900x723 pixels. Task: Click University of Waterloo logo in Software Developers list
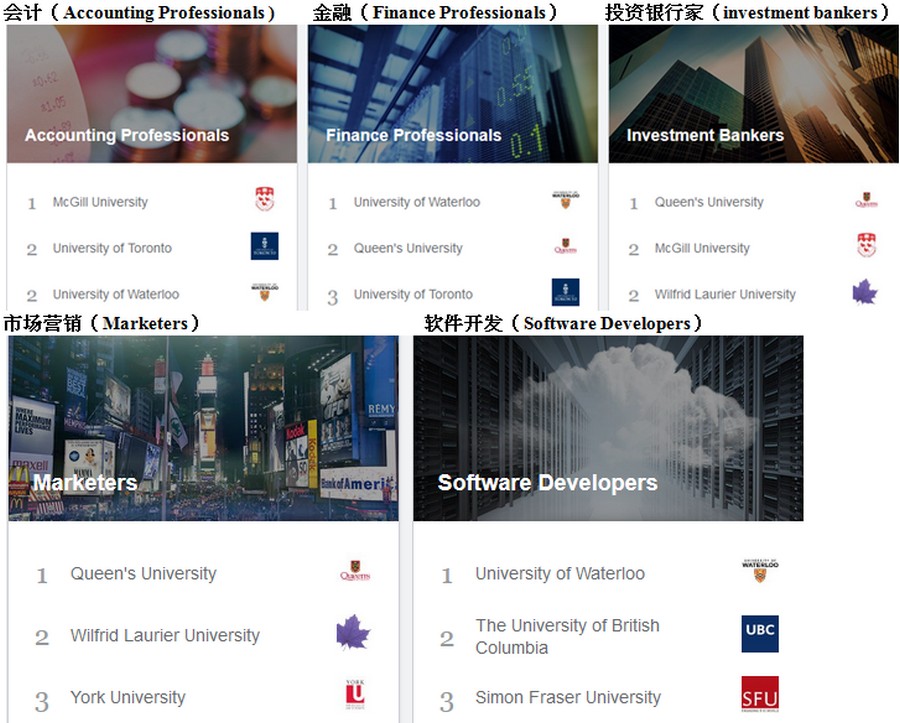point(760,570)
